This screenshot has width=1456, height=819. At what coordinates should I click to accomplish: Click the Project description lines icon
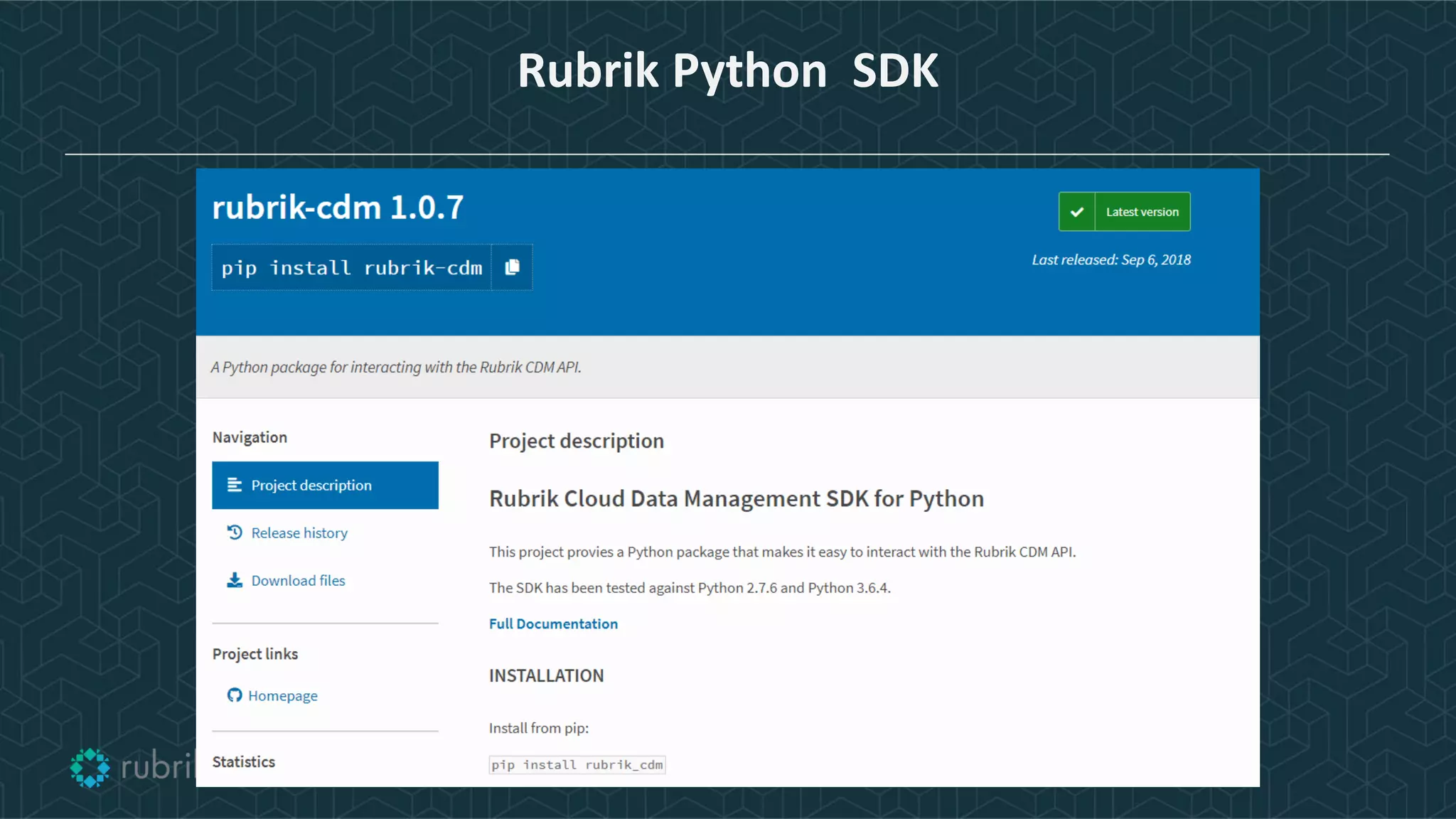235,485
